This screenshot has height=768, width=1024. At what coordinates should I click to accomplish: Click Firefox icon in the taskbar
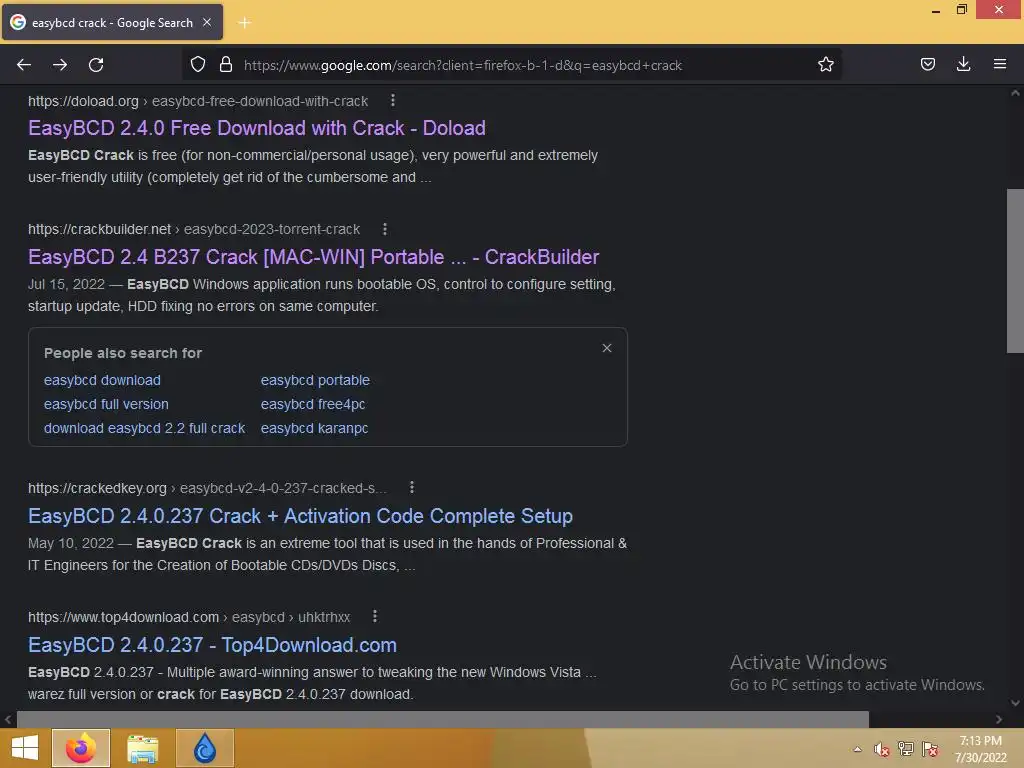(81, 748)
